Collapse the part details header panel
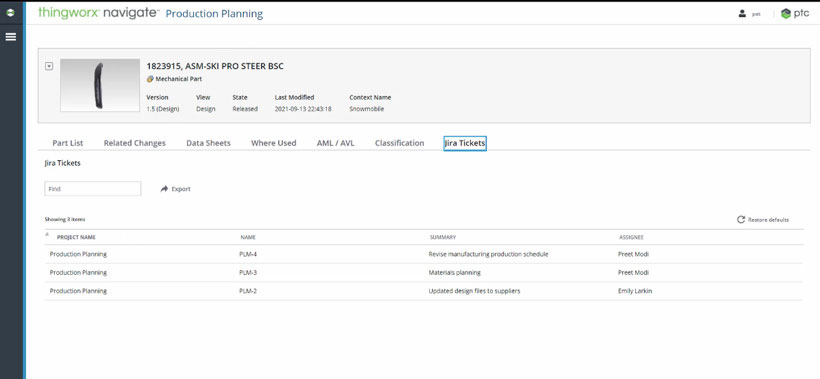Image resolution: width=820 pixels, height=379 pixels. [49, 66]
